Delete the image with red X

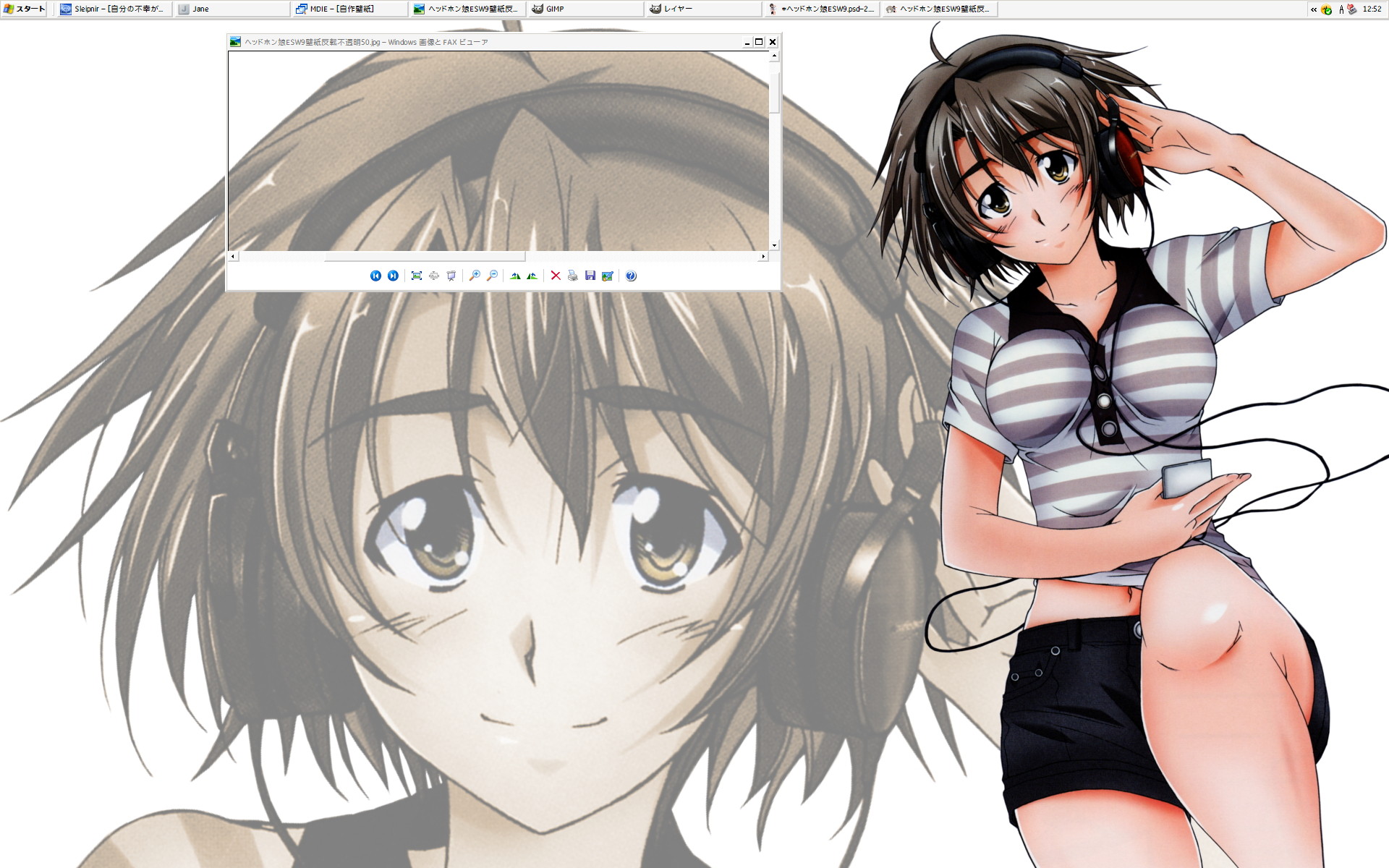click(x=556, y=276)
